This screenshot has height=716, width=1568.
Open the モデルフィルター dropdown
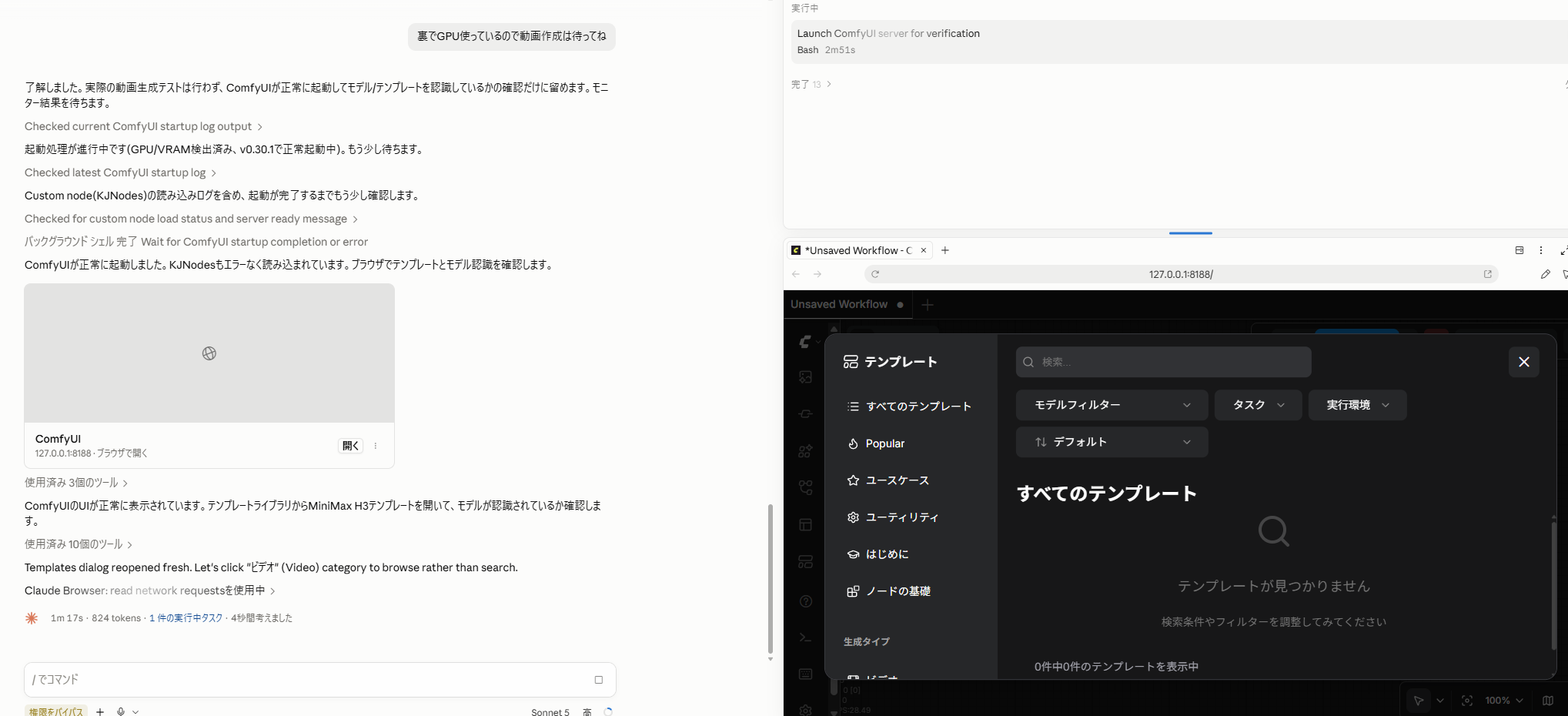(x=1112, y=405)
